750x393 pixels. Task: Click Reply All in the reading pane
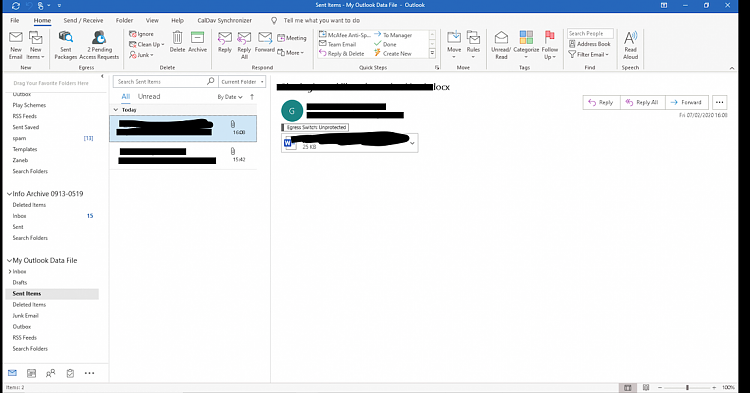tap(642, 102)
